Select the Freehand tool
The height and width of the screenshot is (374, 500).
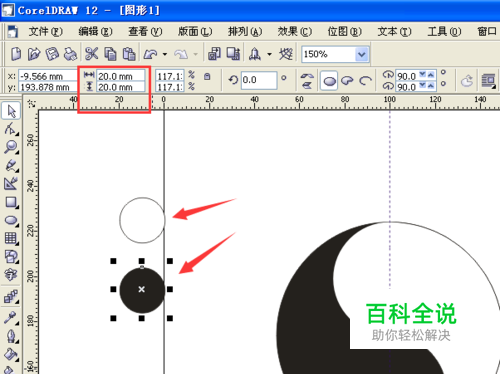tap(11, 166)
